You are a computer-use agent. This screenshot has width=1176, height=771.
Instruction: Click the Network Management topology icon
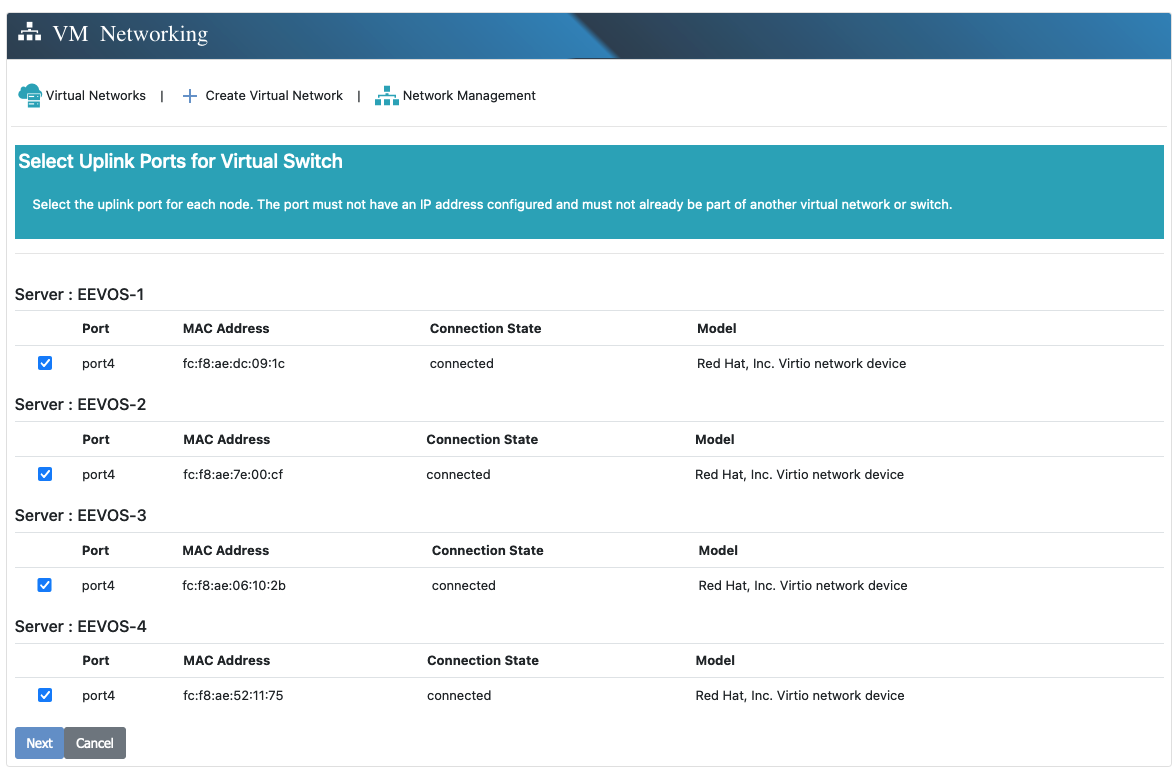[x=386, y=96]
